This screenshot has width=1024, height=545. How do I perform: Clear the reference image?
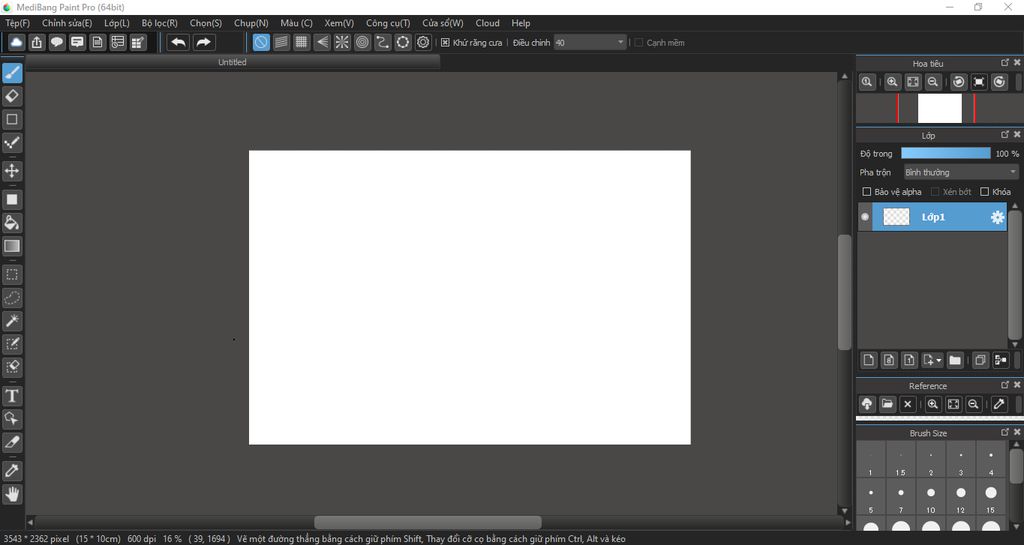pos(907,404)
